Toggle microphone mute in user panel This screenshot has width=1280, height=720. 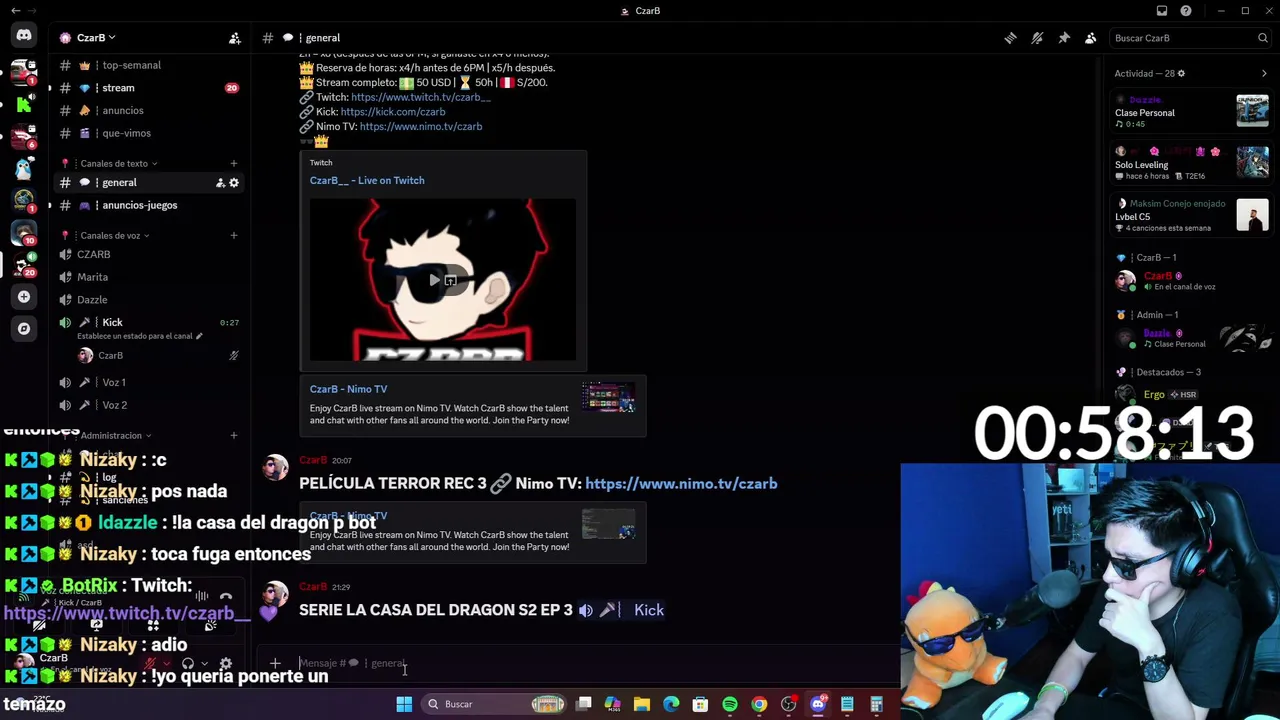point(150,663)
